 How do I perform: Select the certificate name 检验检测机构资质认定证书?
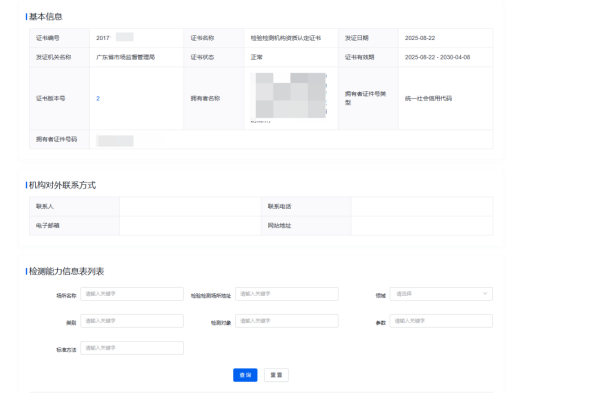286,38
